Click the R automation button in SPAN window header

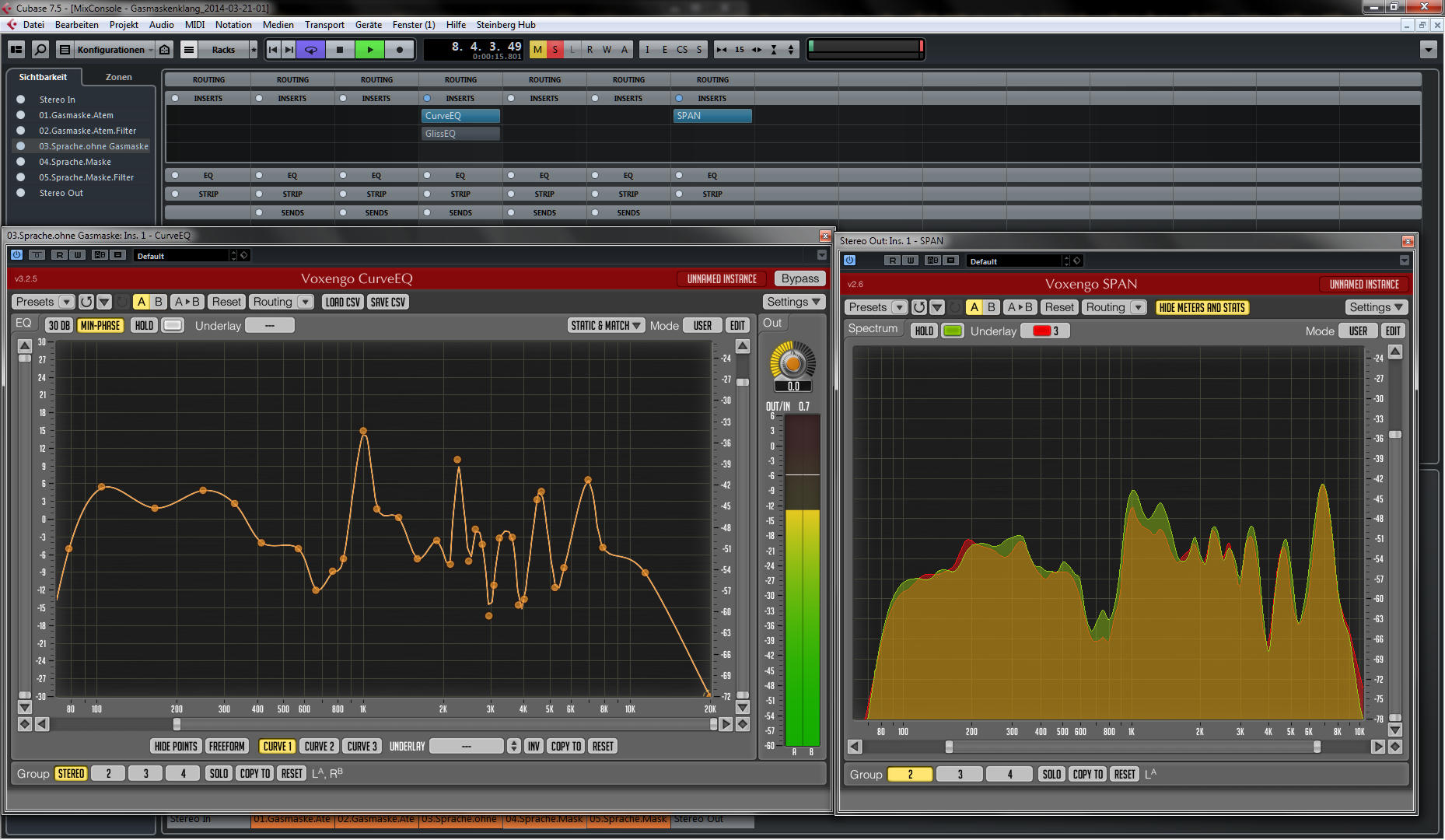tap(893, 261)
